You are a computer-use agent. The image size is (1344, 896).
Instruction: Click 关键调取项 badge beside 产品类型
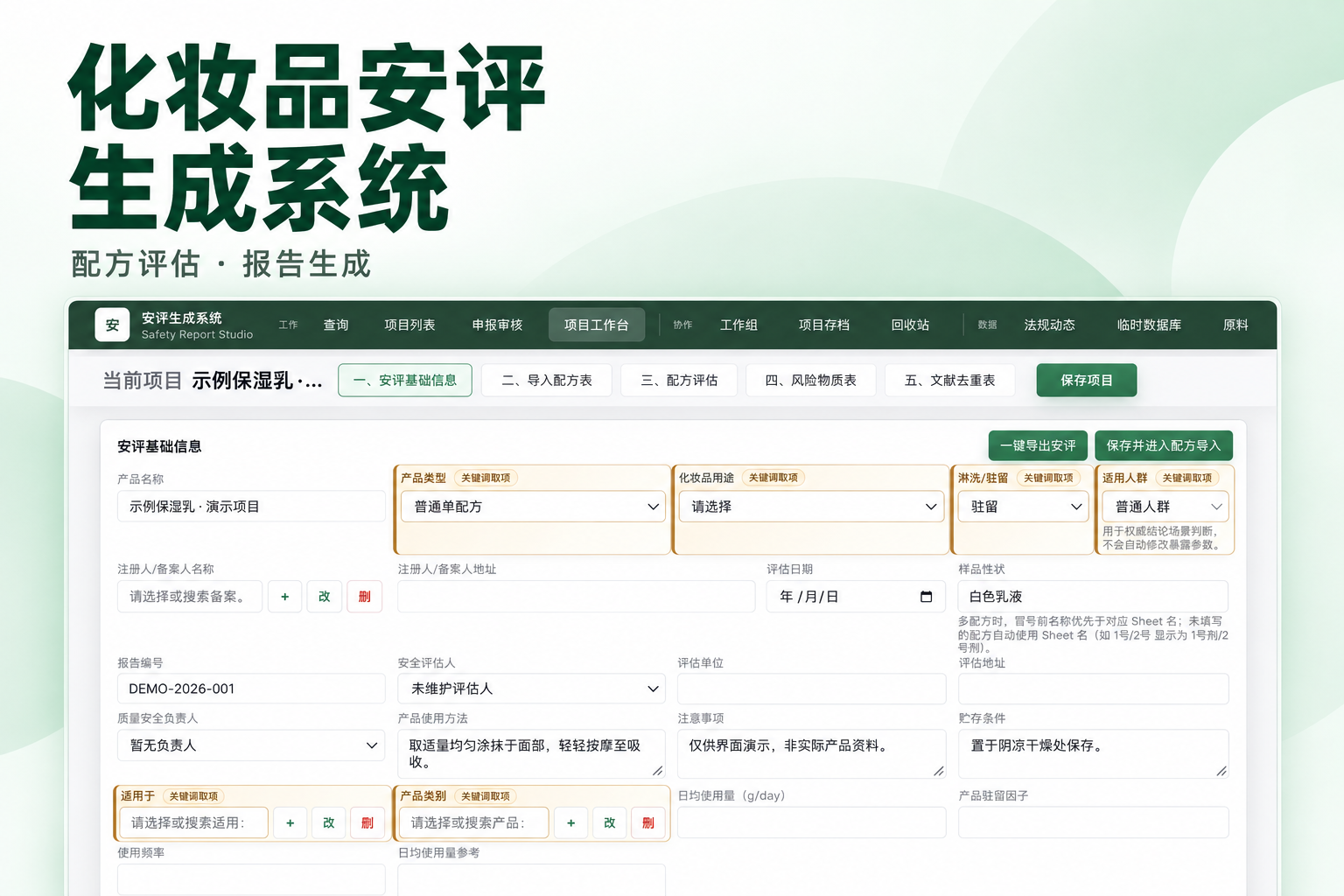click(486, 478)
